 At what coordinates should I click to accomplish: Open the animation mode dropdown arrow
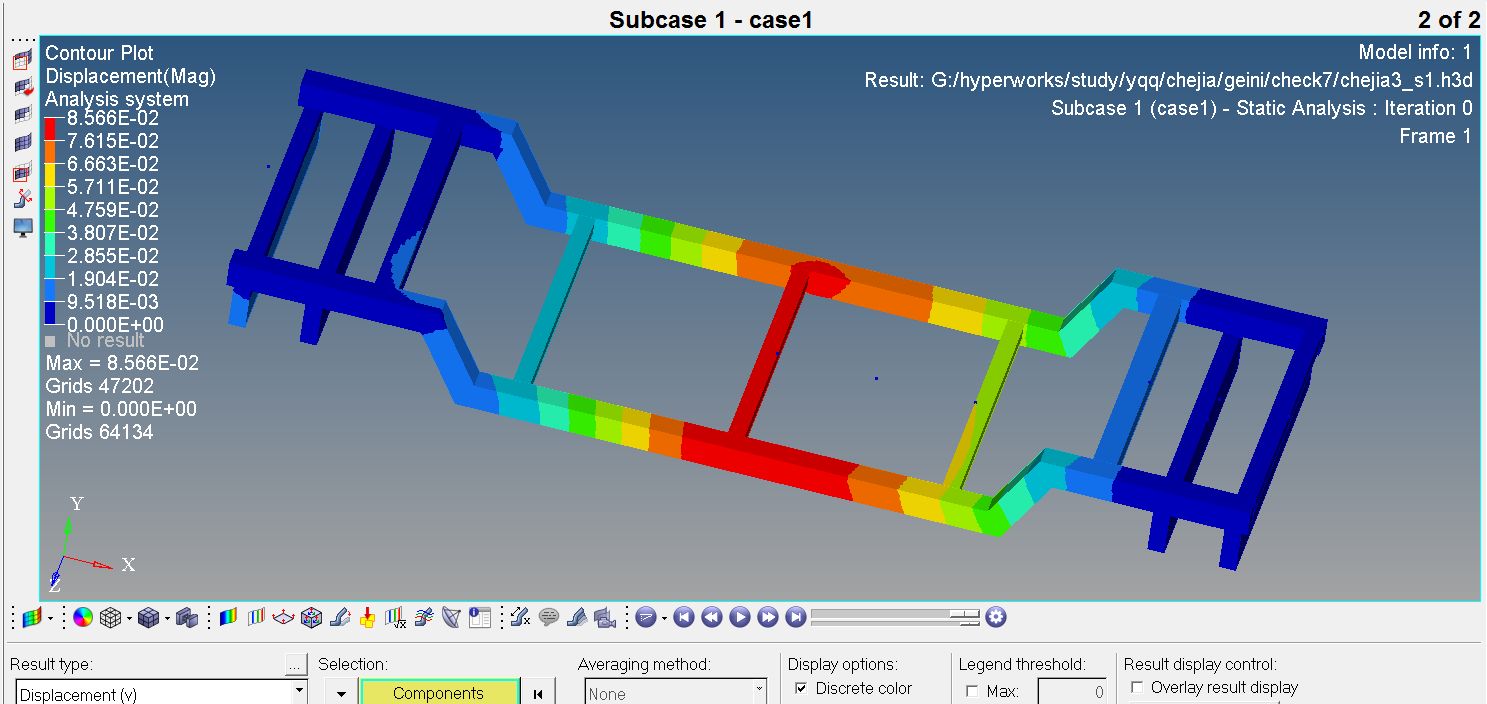click(x=663, y=618)
